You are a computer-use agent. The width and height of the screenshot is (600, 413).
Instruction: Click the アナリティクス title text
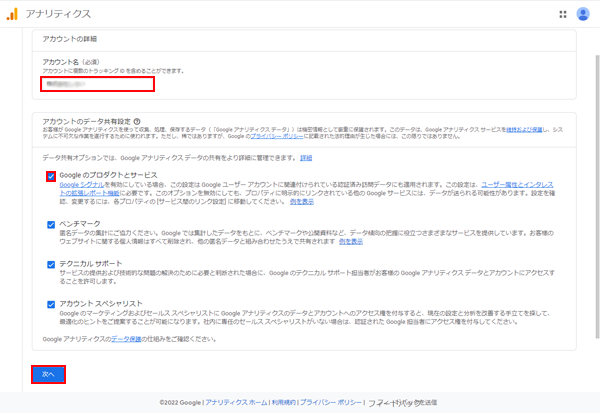click(59, 14)
